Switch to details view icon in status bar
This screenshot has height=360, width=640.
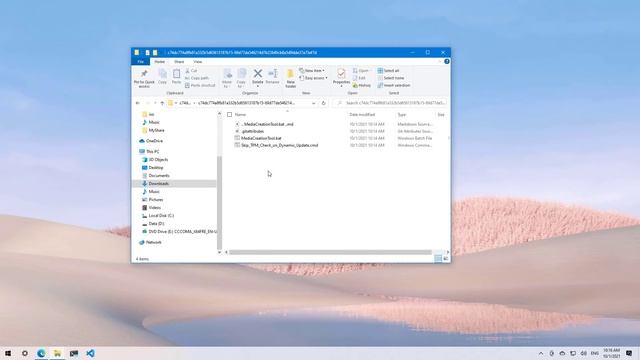coord(438,259)
